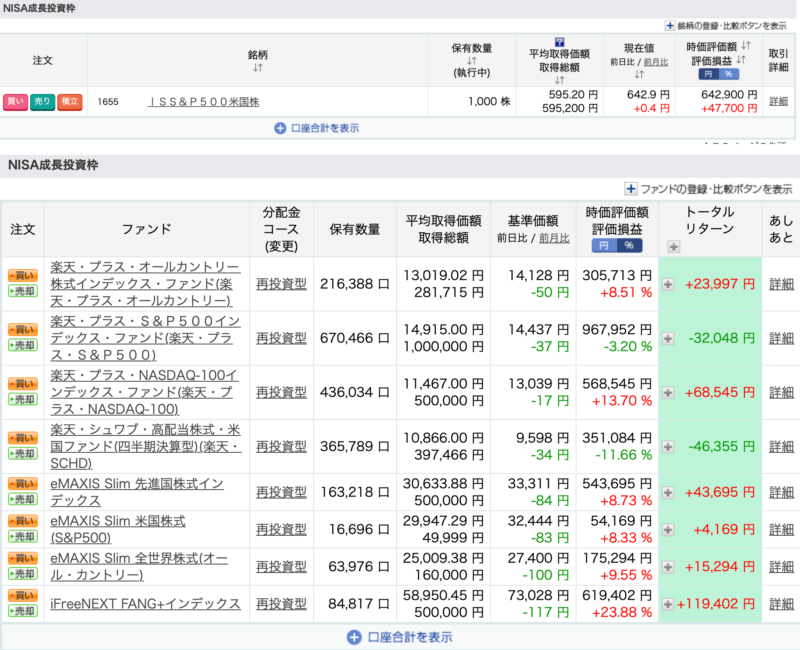The width and height of the screenshot is (800, 650).
Task: Expand total return -46,355 円 row
Action: 667,447
